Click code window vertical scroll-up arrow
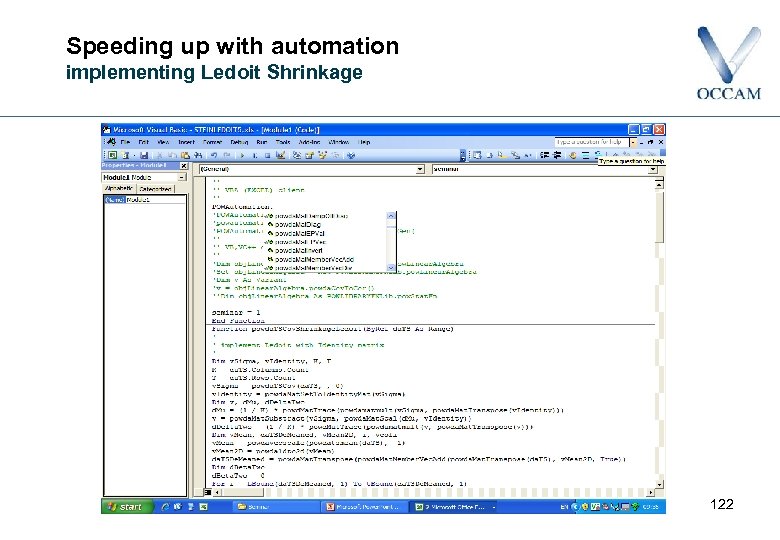Screen dimensions: 780x540 point(659,184)
